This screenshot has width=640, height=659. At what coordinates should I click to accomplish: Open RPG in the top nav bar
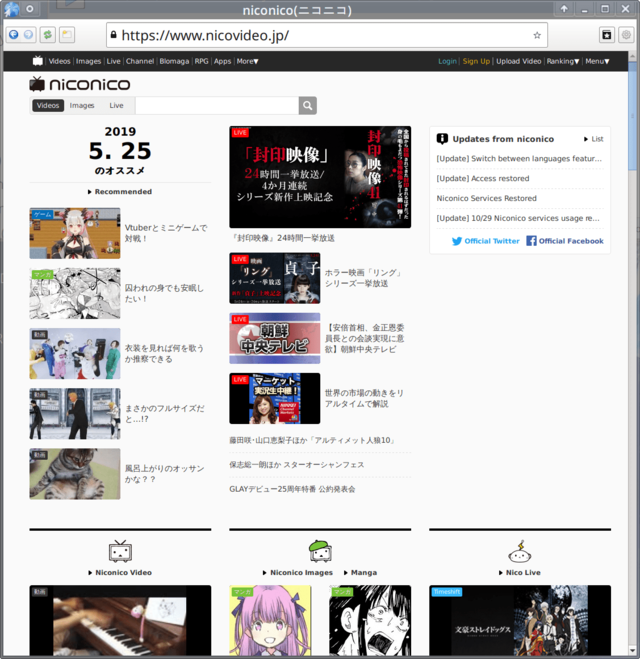click(201, 61)
